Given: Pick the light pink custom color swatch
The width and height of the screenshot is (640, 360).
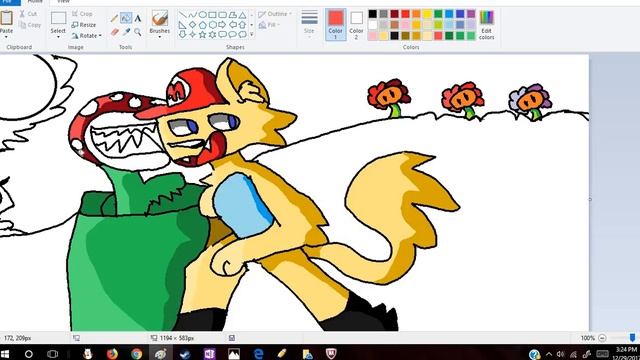Looking at the screenshot, I should (x=372, y=36).
